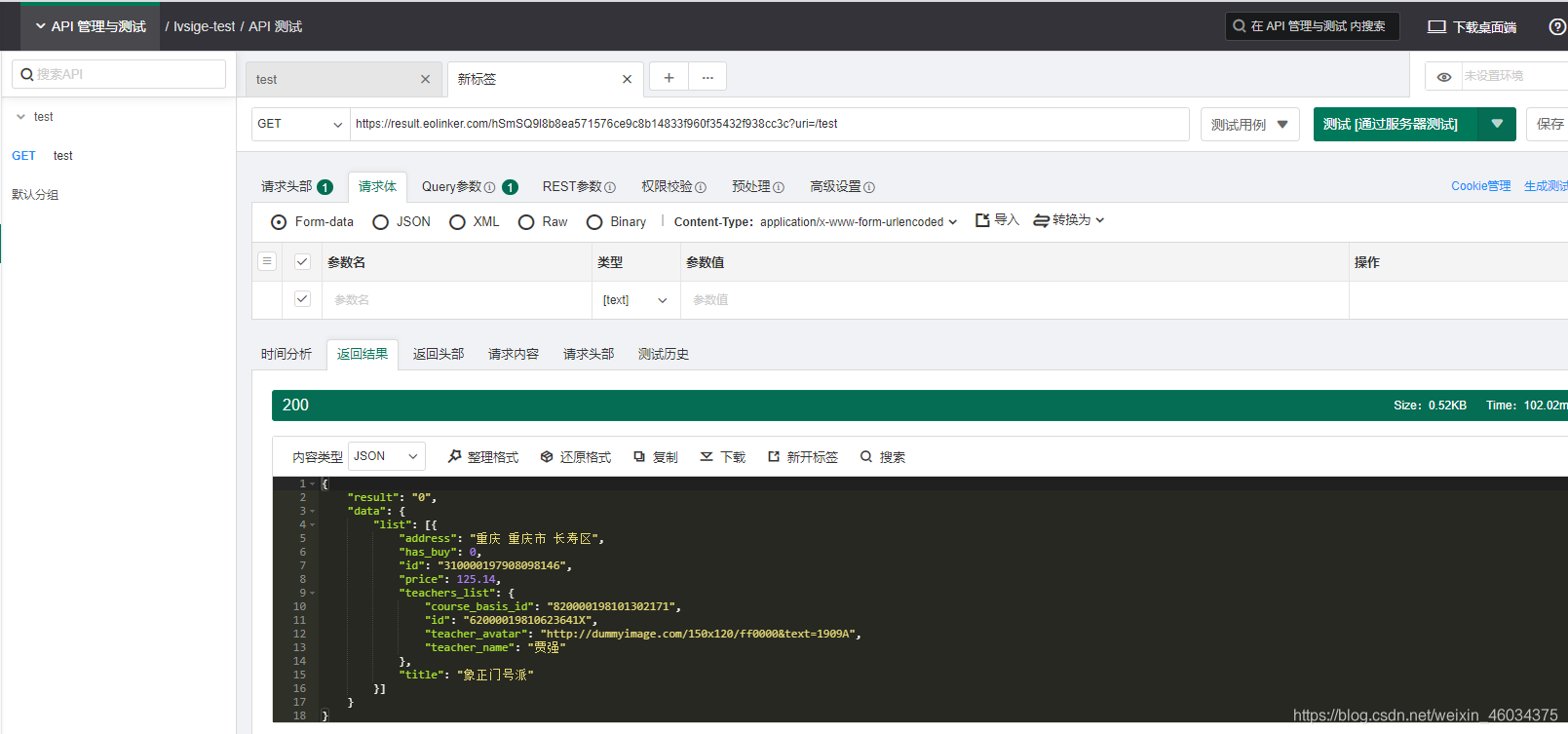Screen dimensions: 1568x734
Task: Open the 测试用例 dropdown
Action: 1249,124
